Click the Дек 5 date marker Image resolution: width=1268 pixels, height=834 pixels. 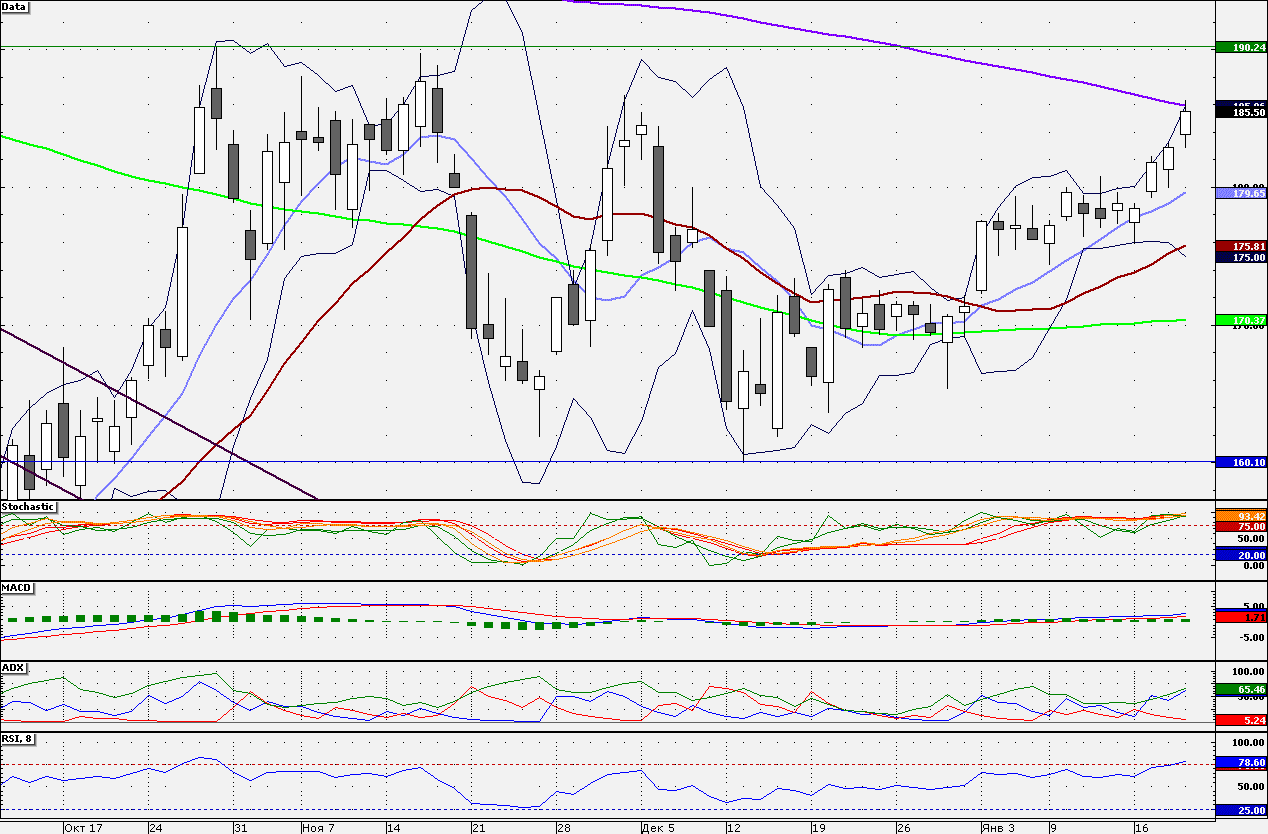point(658,828)
